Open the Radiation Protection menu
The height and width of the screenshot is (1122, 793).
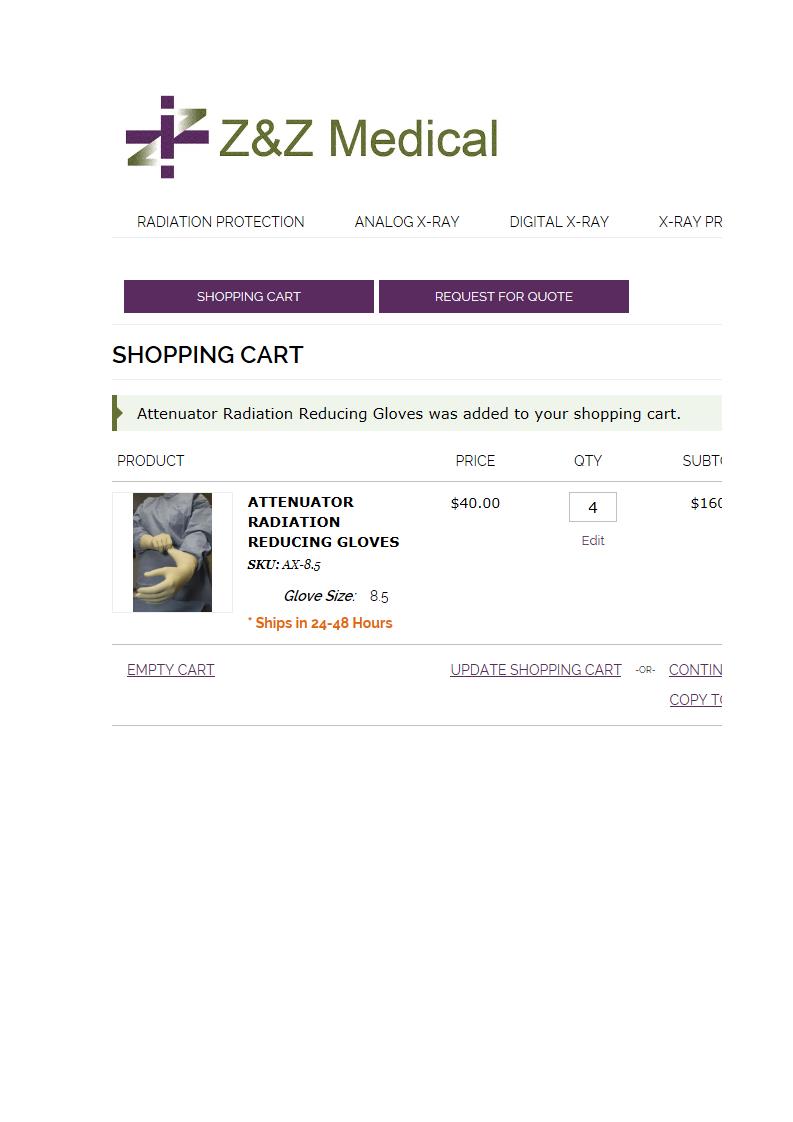click(x=220, y=222)
